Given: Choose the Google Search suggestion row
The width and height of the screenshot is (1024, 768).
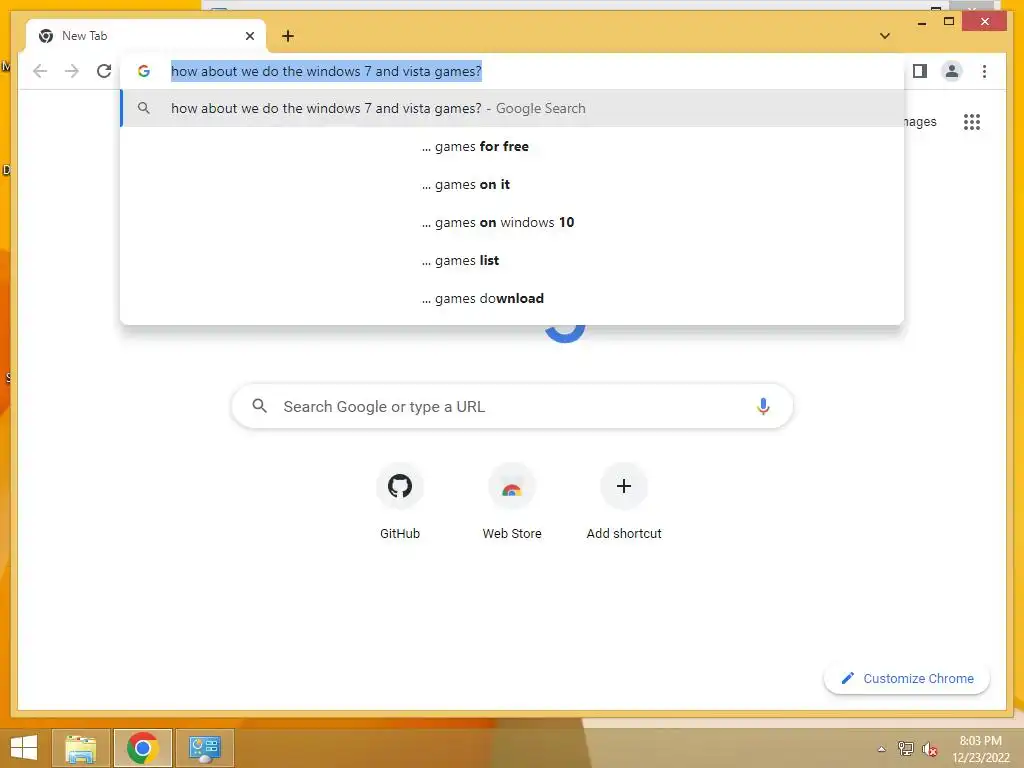Looking at the screenshot, I should (x=512, y=108).
